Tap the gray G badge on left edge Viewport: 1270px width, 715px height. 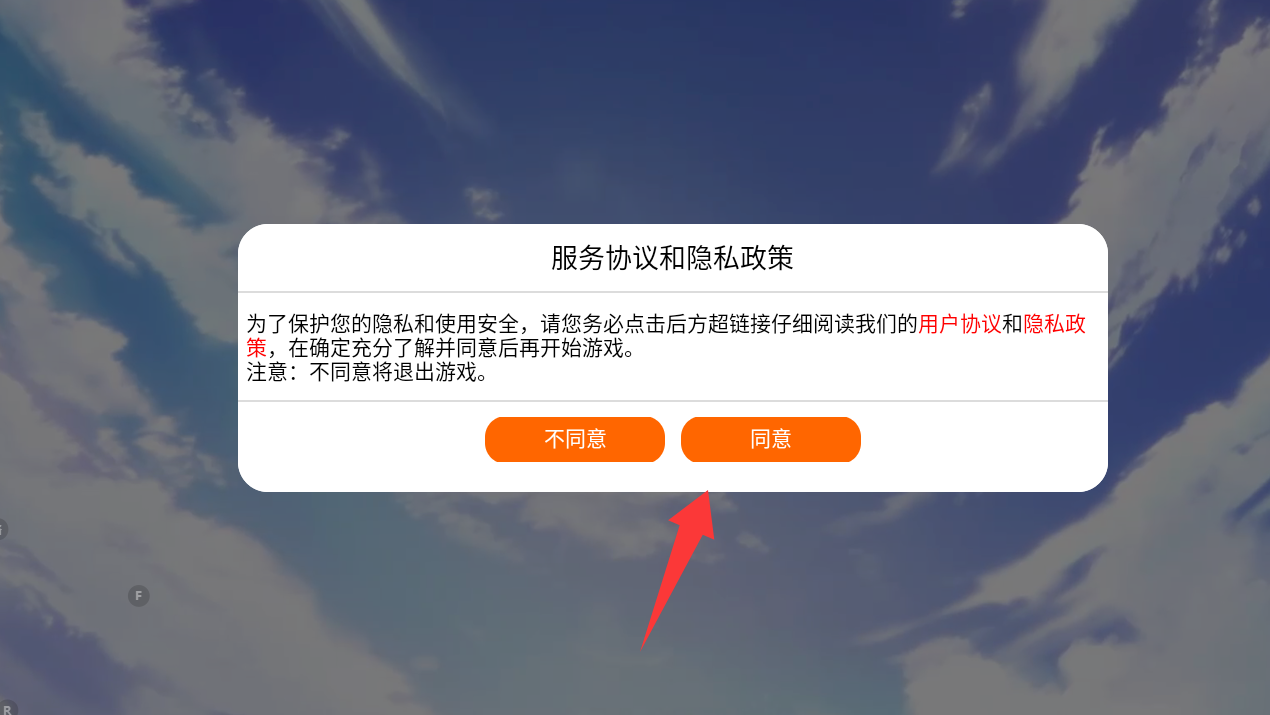pyautogui.click(x=3, y=529)
